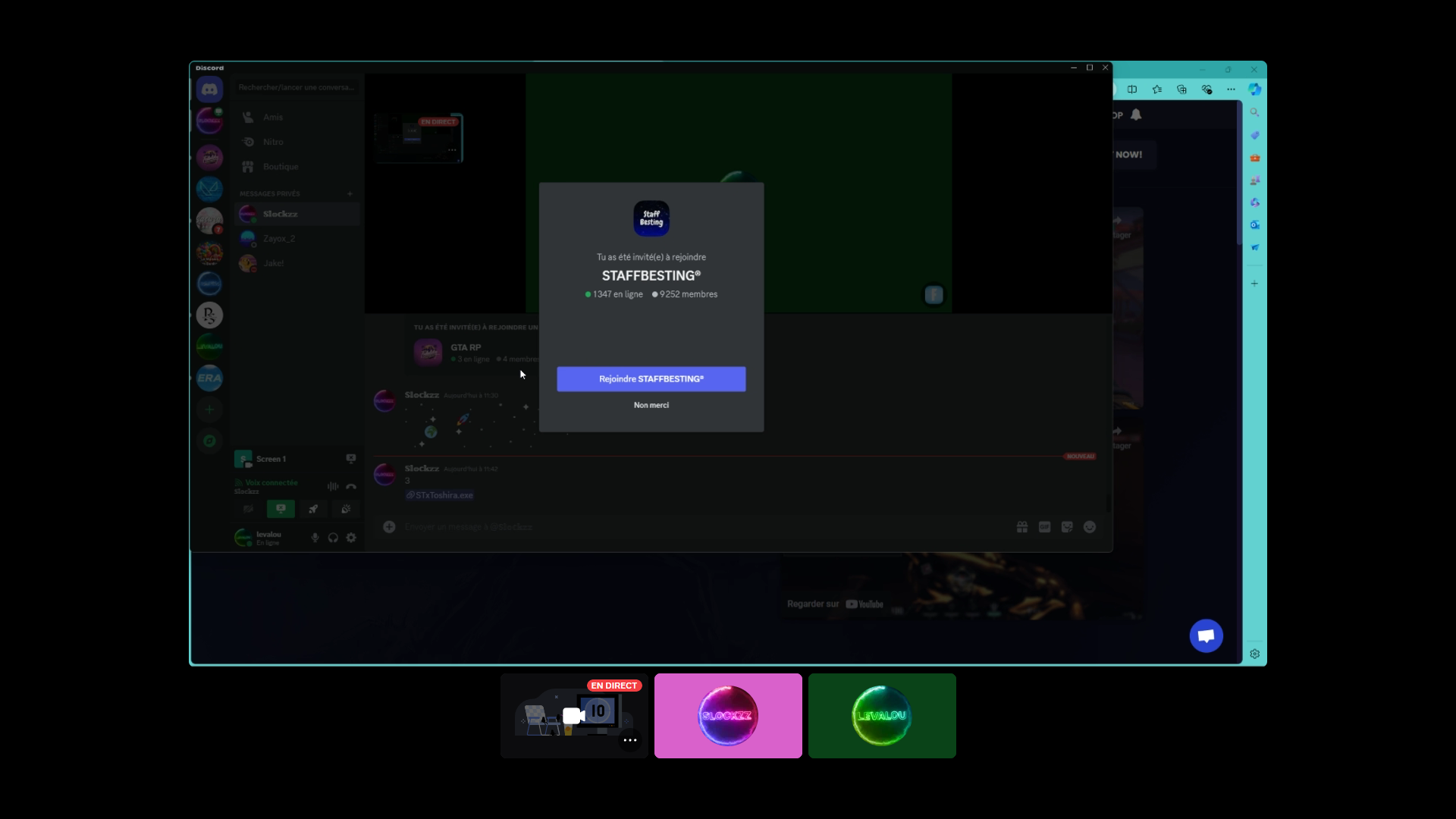Select the Jake! direct message
Image resolution: width=1456 pixels, height=819 pixels.
[x=297, y=263]
